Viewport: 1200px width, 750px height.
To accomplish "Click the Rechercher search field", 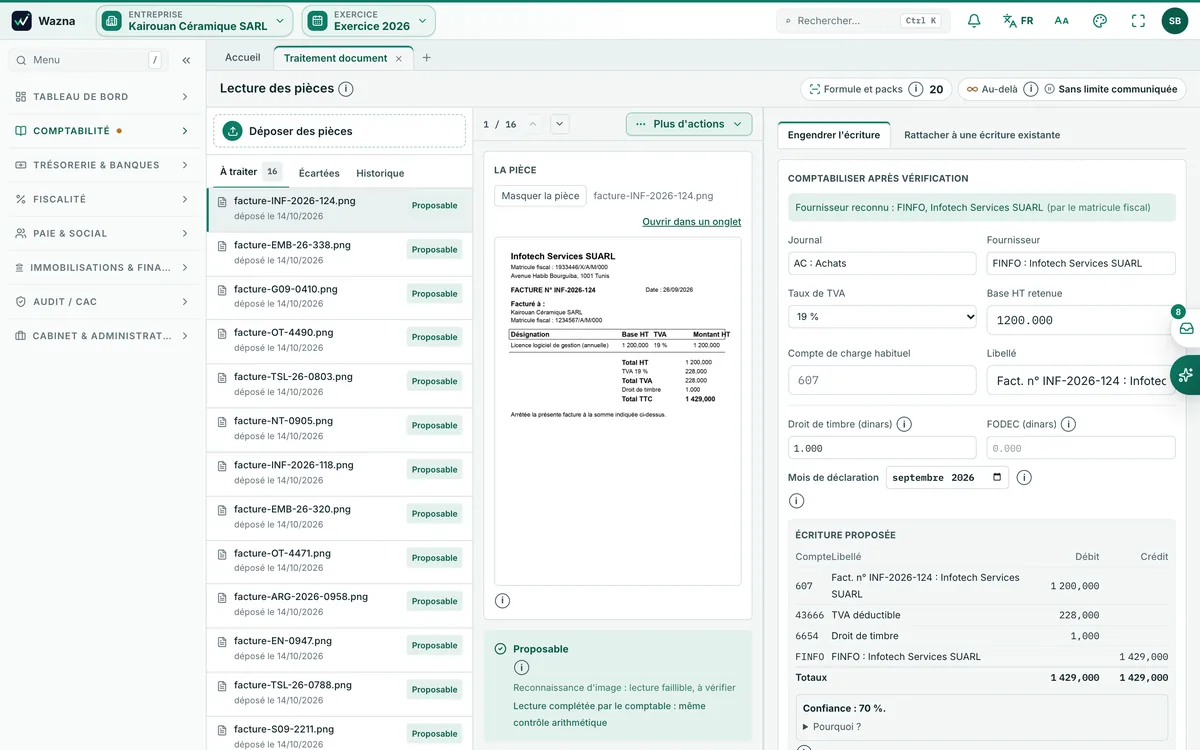I will click(863, 20).
